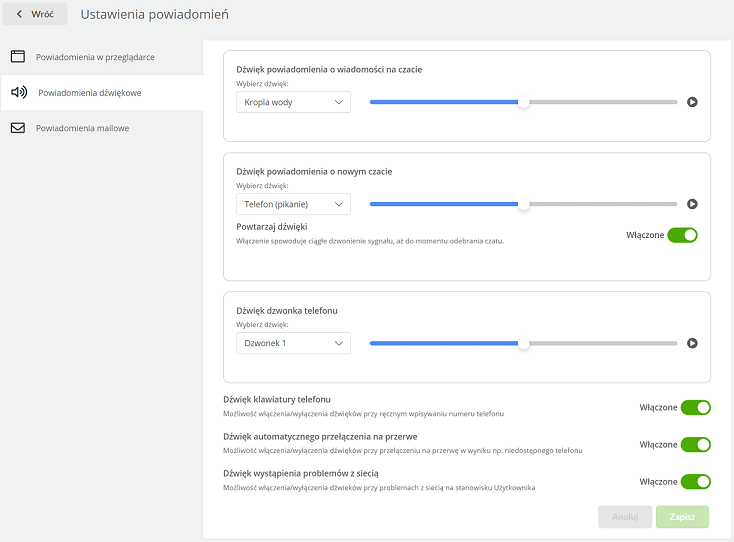734x542 pixels.
Task: Play preview of phone ringtone
Action: point(692,343)
